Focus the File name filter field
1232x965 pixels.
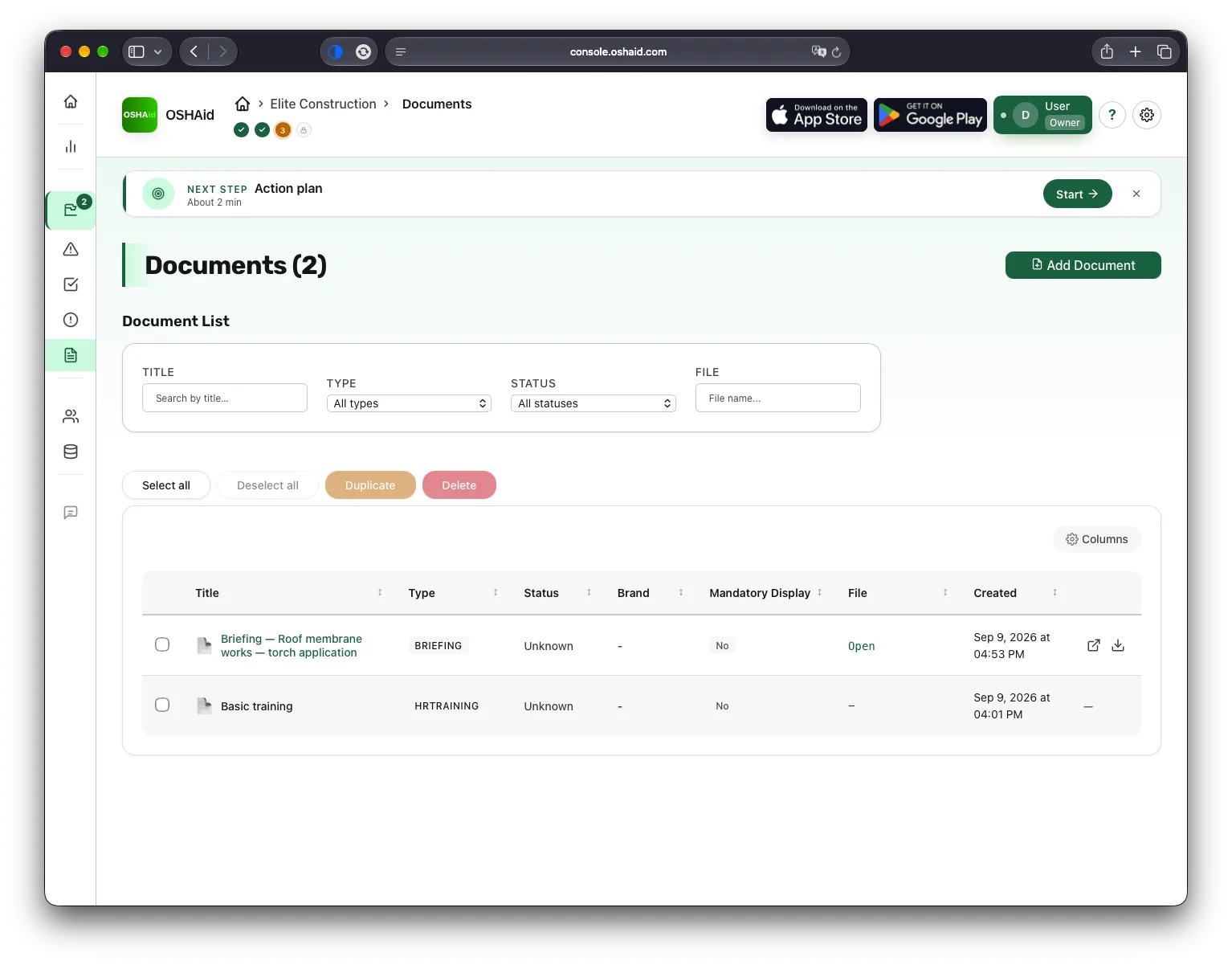point(777,398)
